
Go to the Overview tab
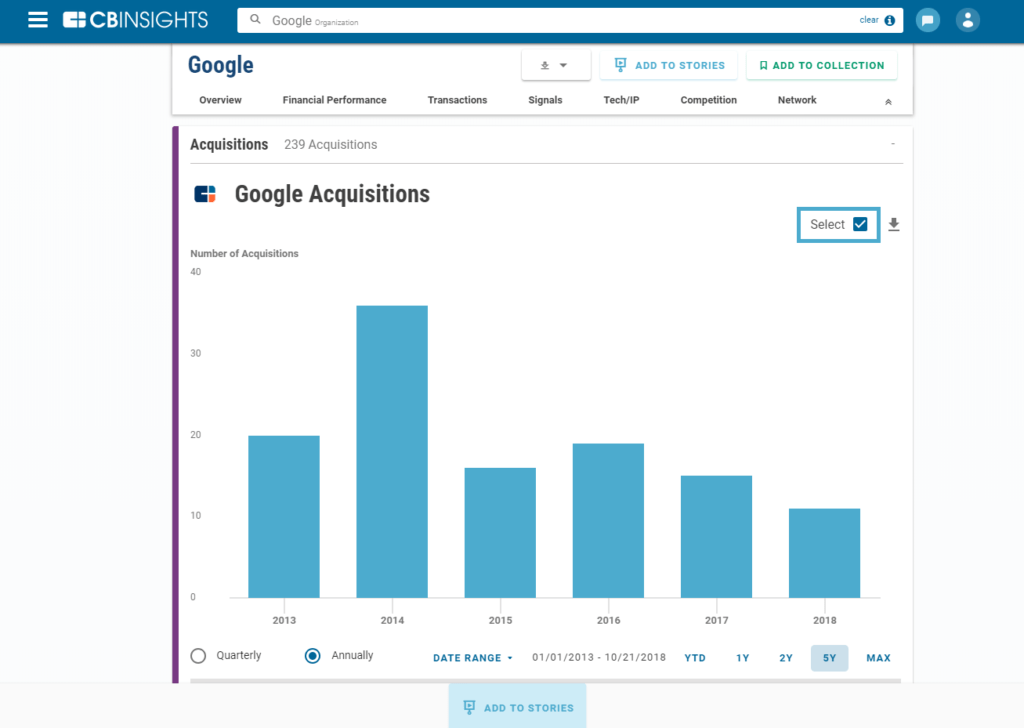(220, 100)
